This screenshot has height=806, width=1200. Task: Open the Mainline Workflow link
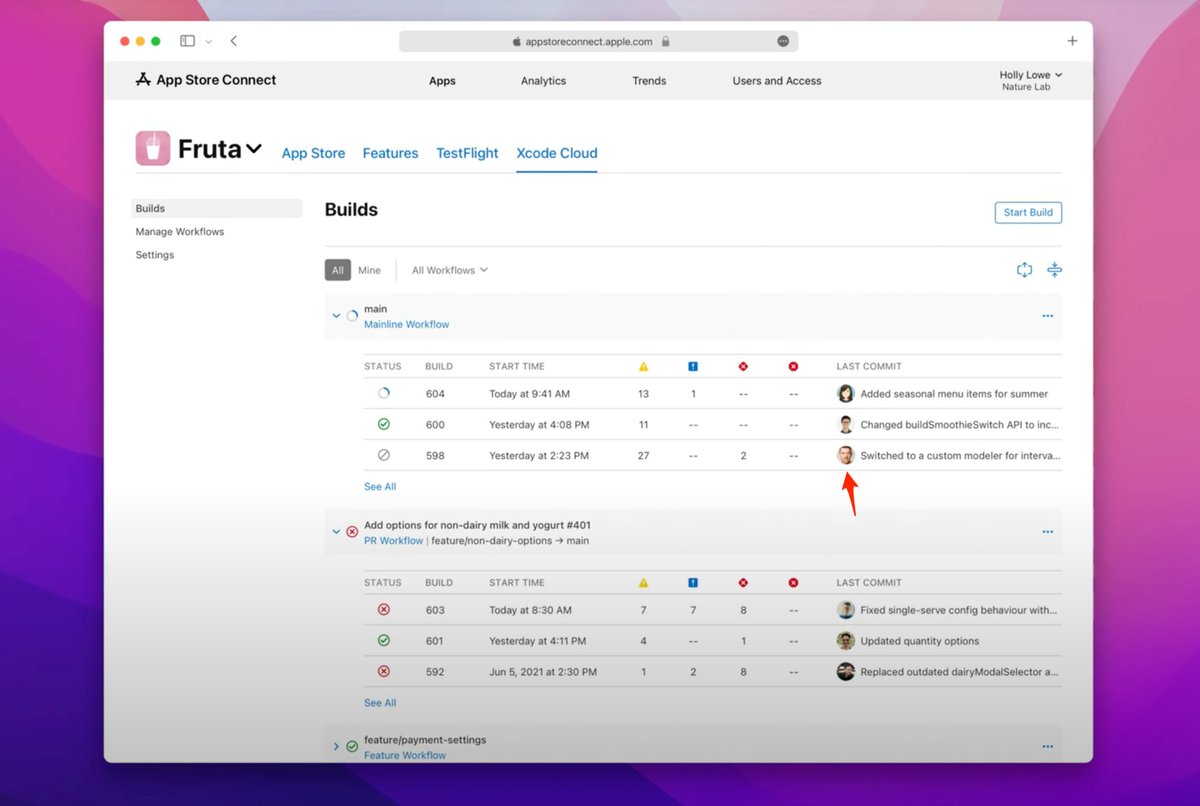pos(406,325)
